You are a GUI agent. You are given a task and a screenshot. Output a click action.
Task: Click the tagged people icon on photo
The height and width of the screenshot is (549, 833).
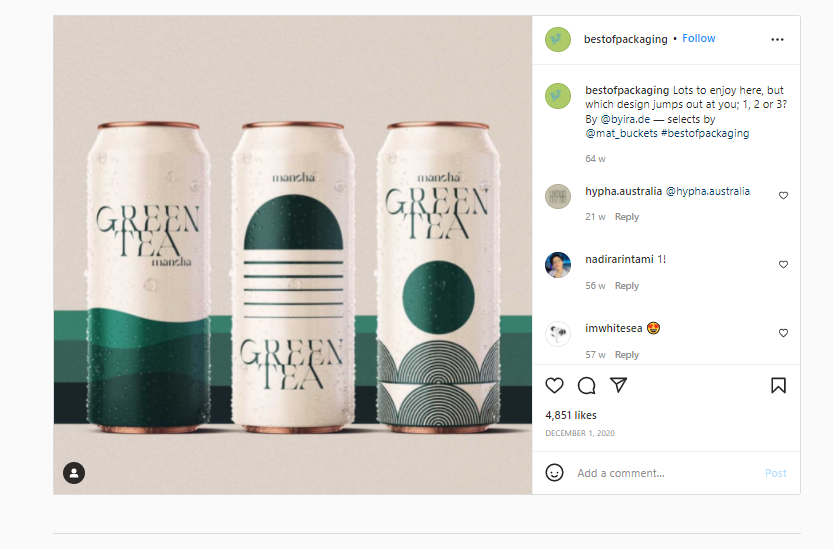(x=74, y=473)
